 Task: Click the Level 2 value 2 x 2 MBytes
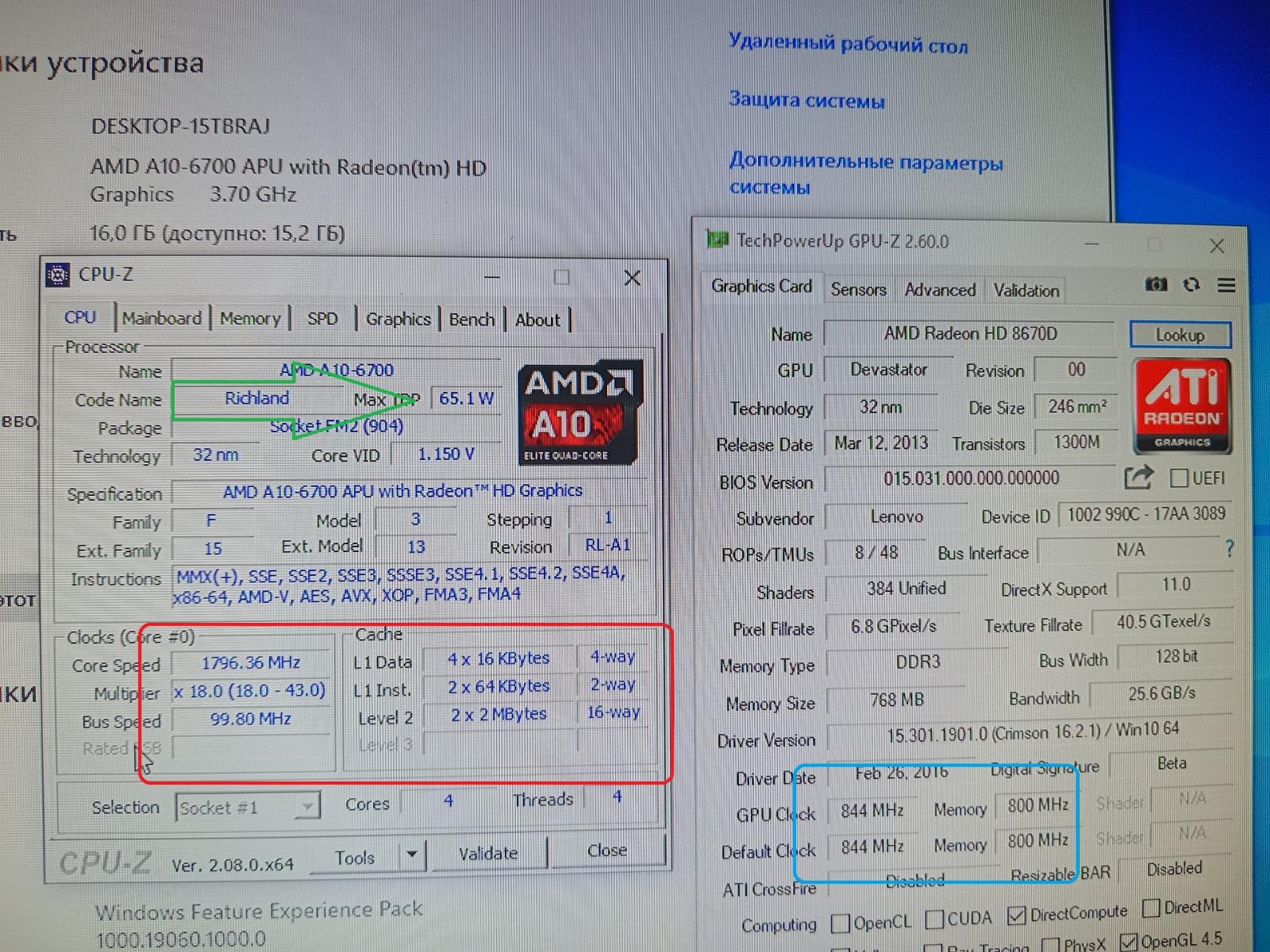pos(498,714)
